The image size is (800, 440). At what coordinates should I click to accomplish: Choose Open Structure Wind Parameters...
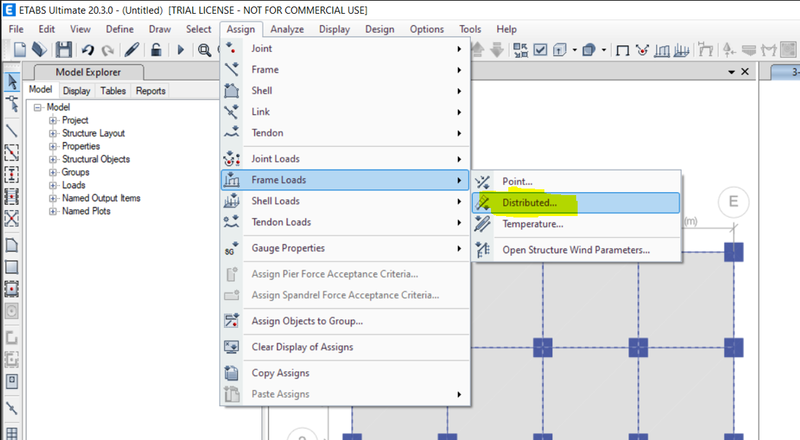pyautogui.click(x=576, y=250)
